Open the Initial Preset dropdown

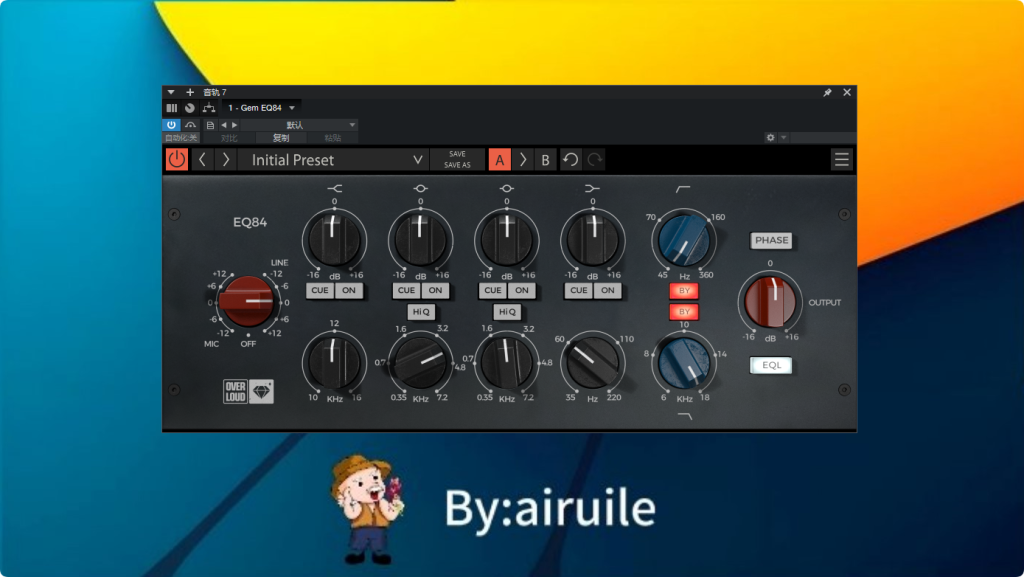tap(333, 160)
